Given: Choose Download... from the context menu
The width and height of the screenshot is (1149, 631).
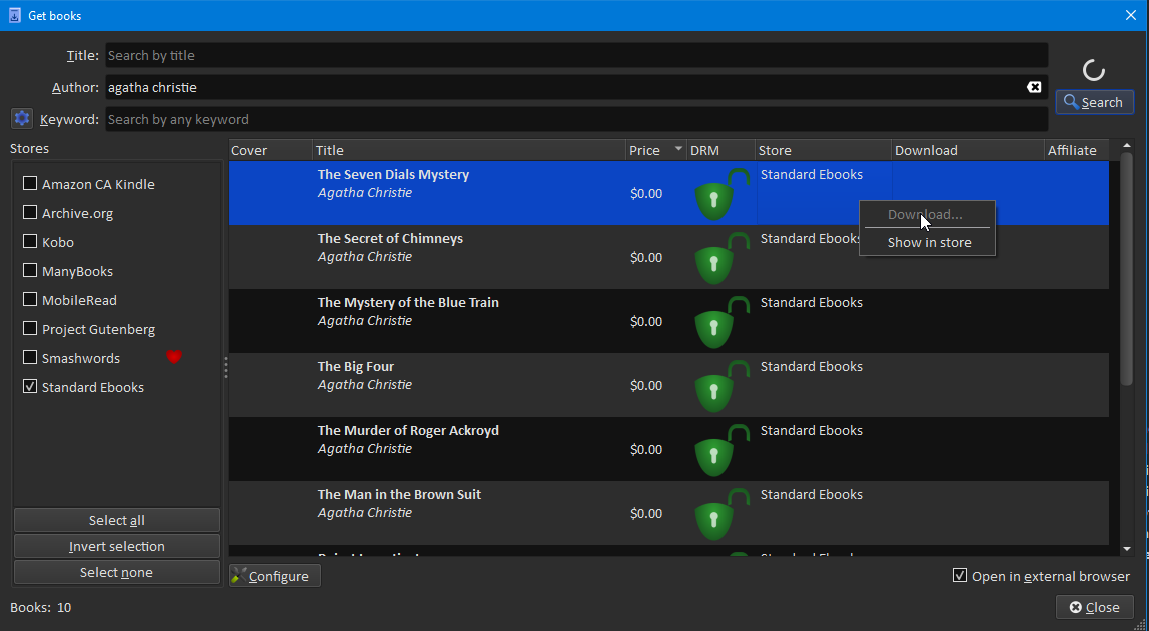Looking at the screenshot, I should tap(926, 215).
